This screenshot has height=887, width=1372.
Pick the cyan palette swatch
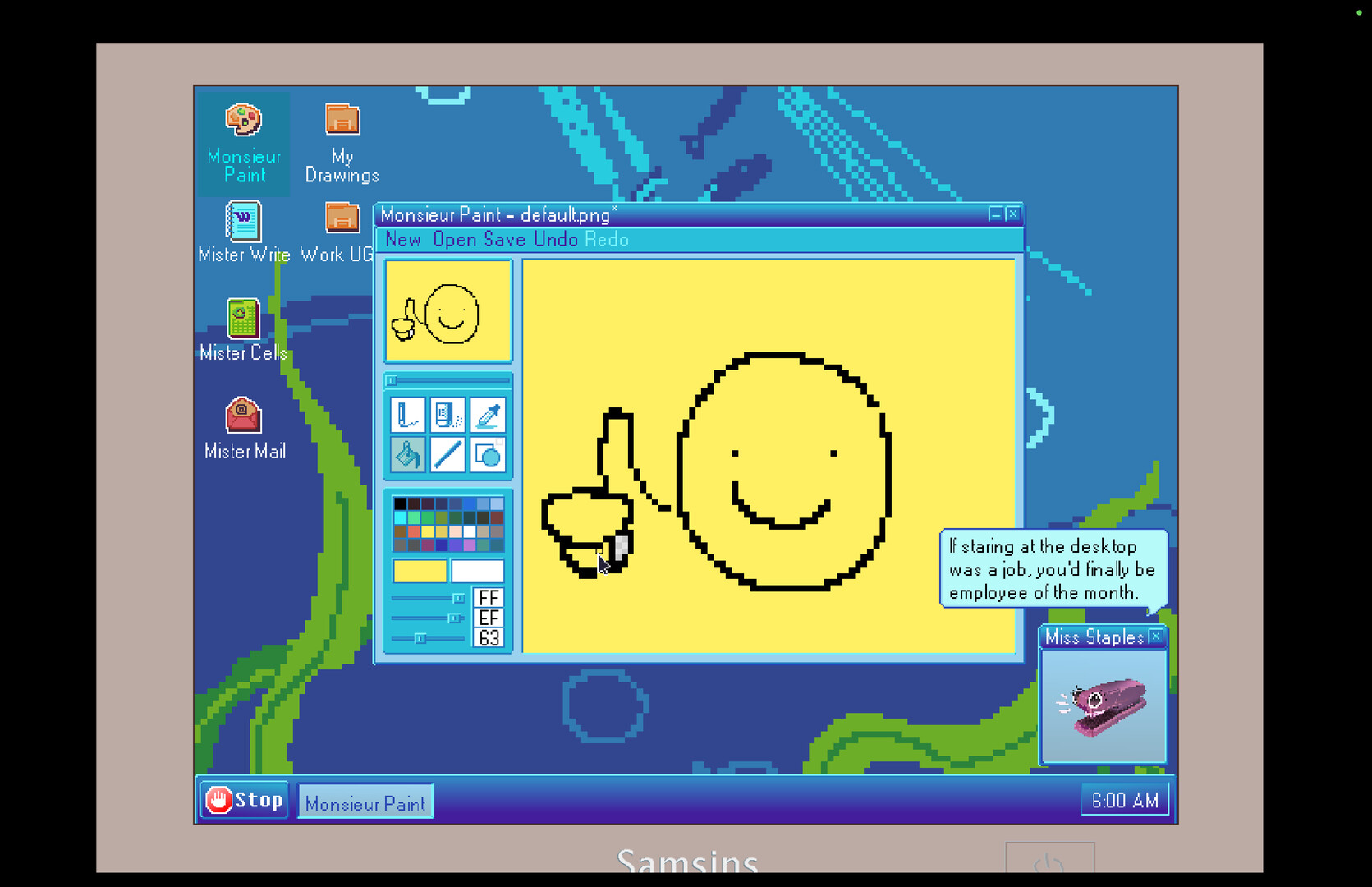tap(401, 517)
